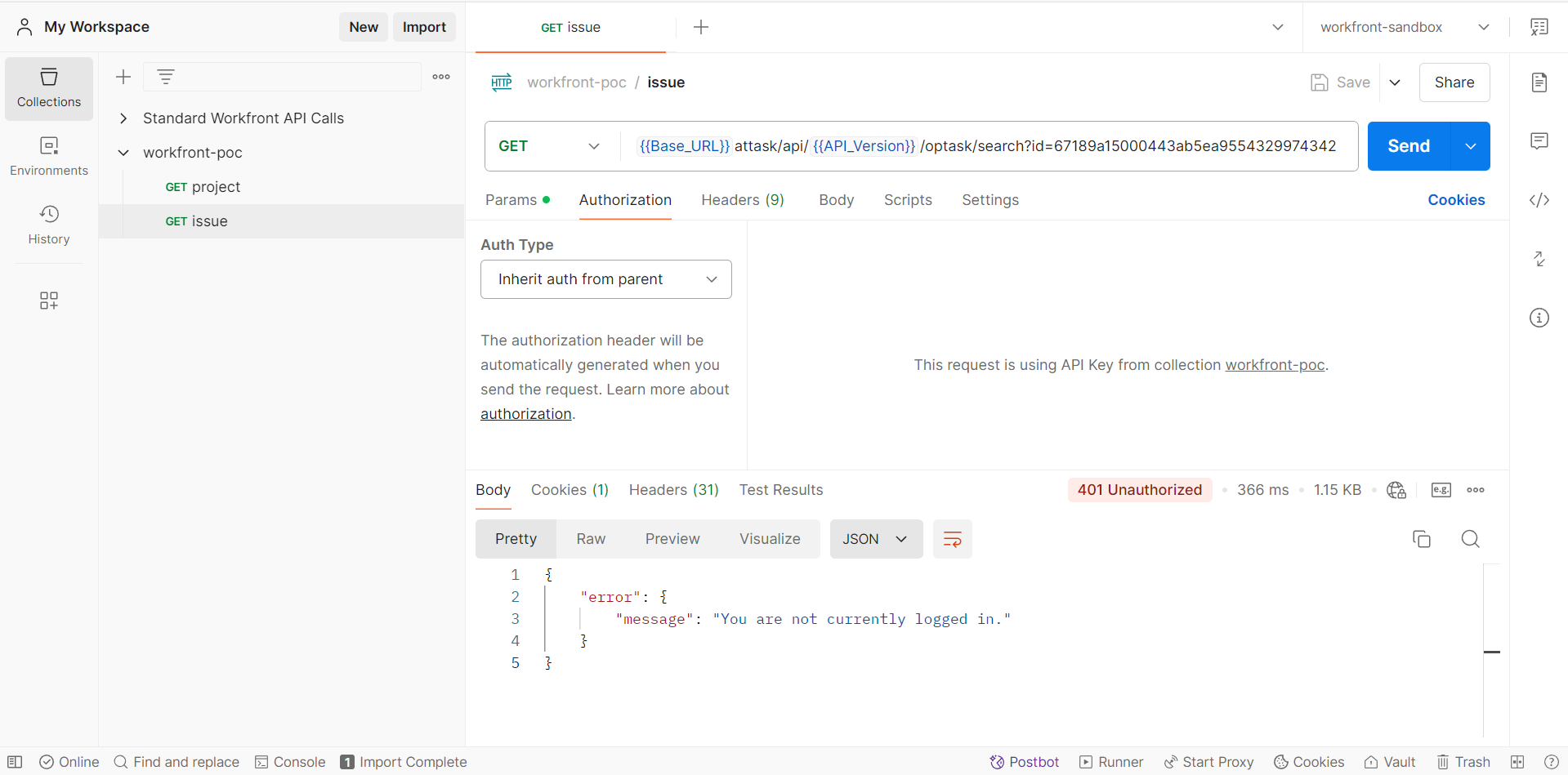Click the wrap lines icon in response
The width and height of the screenshot is (1568, 775).
[x=952, y=539]
